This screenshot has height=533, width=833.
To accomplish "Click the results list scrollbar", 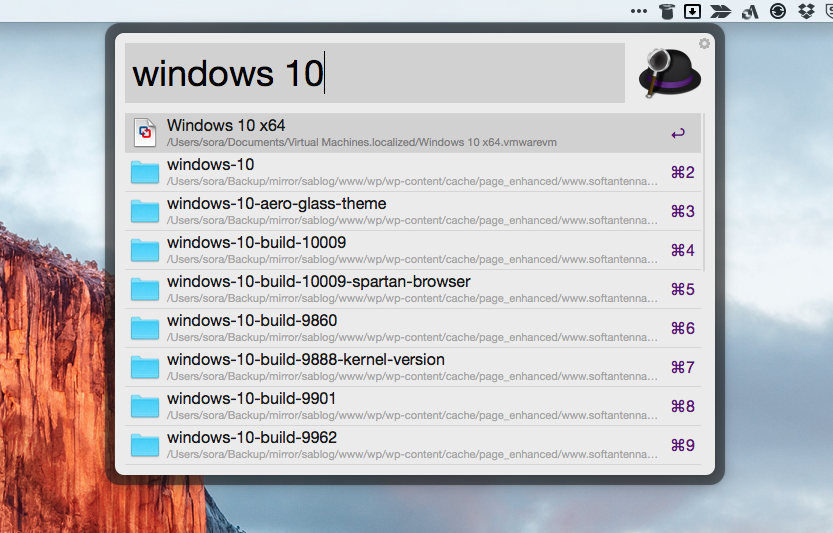I will 703,192.
